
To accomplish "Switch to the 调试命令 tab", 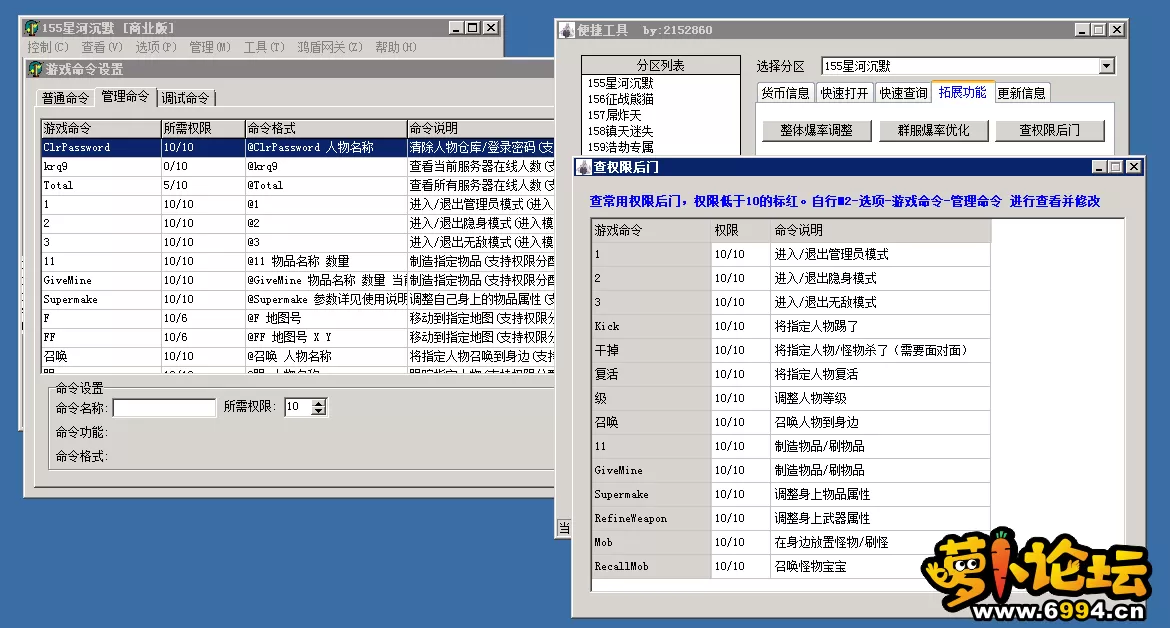I will point(186,98).
